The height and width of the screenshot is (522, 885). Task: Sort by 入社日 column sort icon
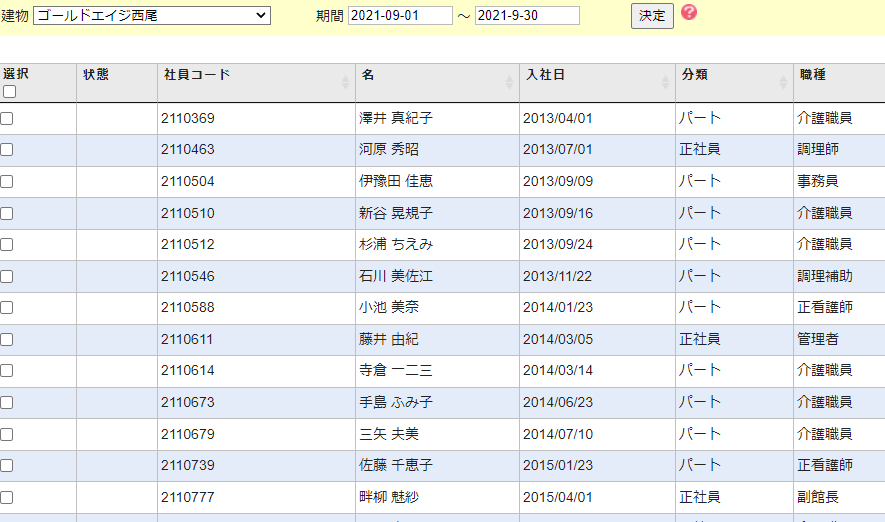(x=665, y=82)
